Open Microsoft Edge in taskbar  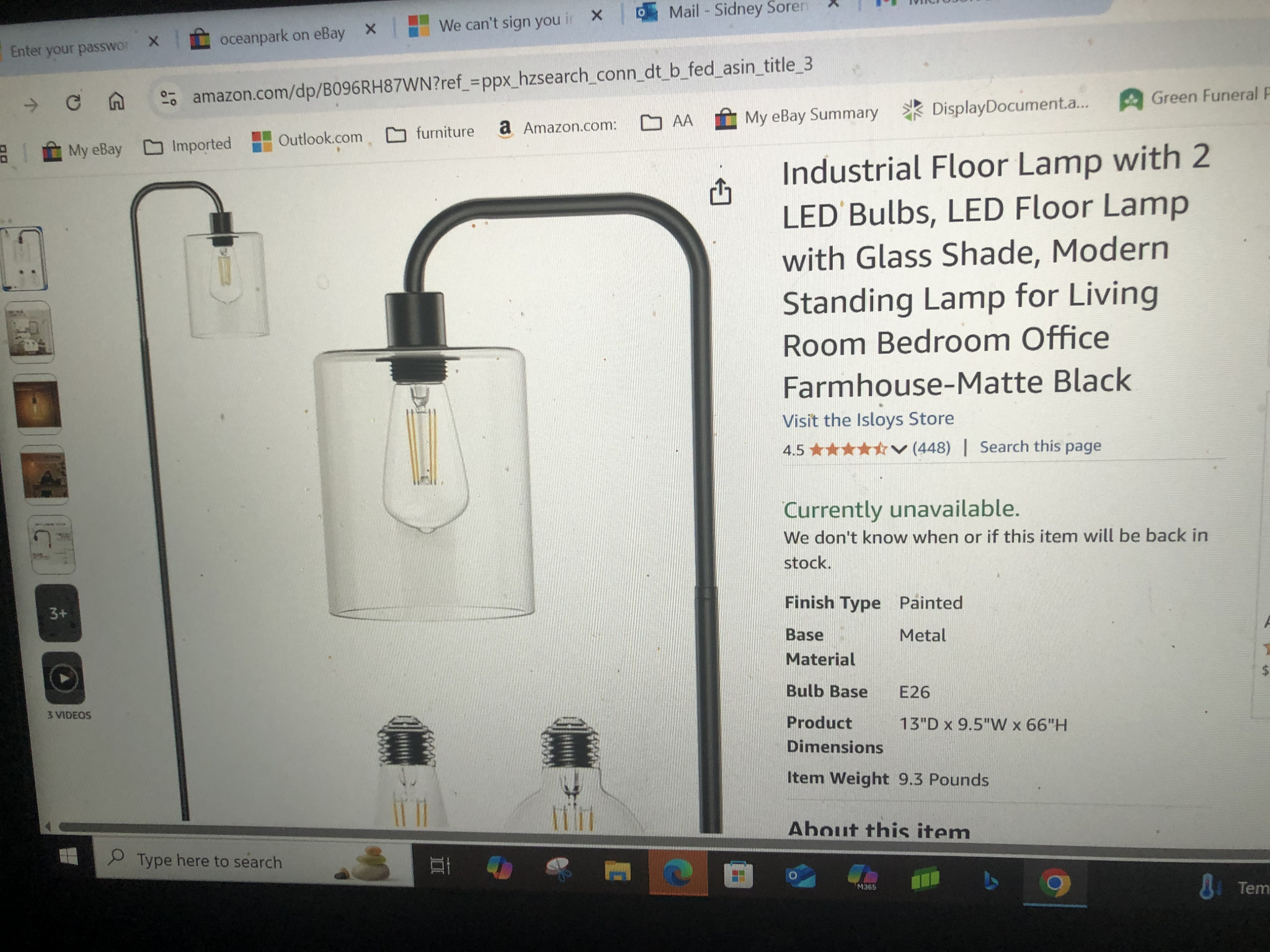pyautogui.click(x=678, y=874)
